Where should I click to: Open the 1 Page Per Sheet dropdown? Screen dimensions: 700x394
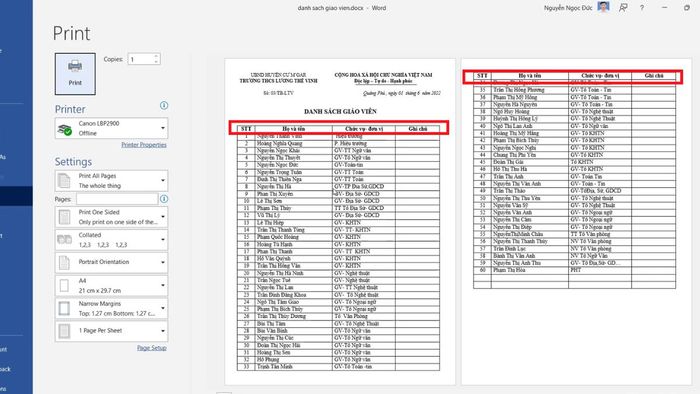click(111, 331)
